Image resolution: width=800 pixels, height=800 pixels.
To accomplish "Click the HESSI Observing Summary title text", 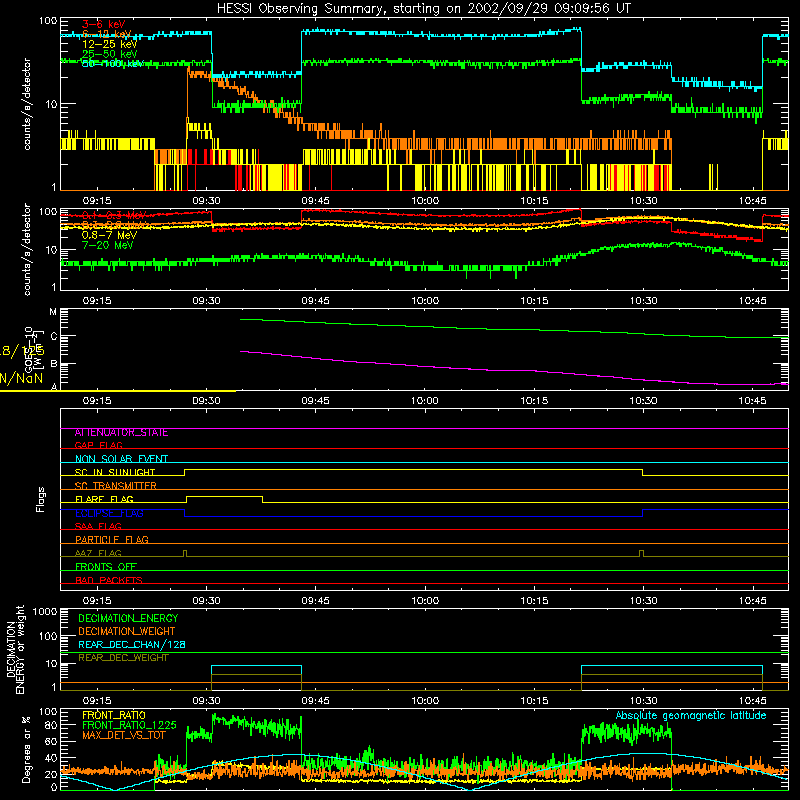I will click(x=423, y=8).
